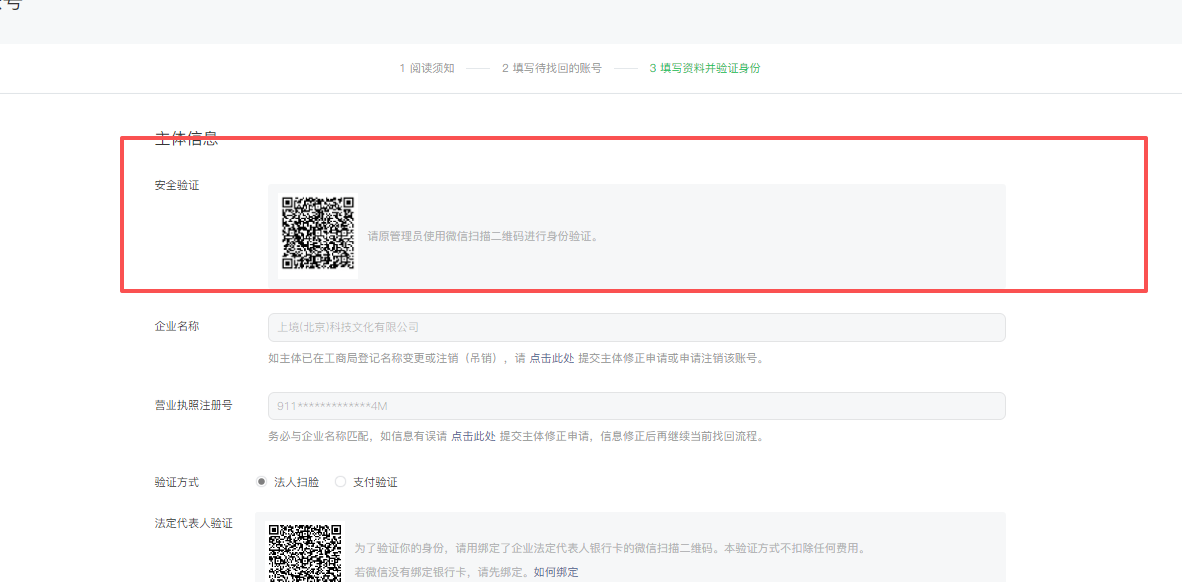This screenshot has width=1182, height=582.
Task: Select the 法人扫脸 verification option
Action: 288,482
